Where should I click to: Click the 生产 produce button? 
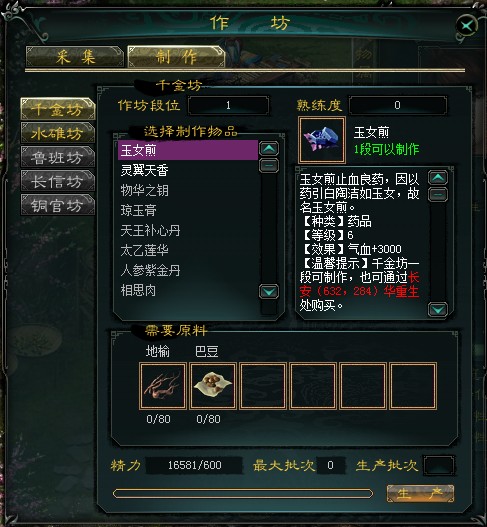[420, 493]
